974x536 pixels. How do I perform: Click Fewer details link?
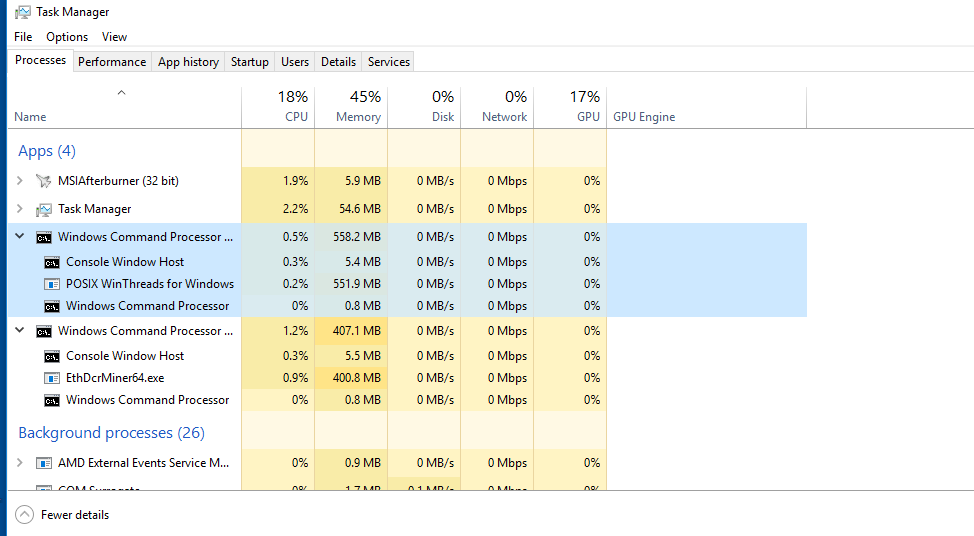(x=75, y=515)
